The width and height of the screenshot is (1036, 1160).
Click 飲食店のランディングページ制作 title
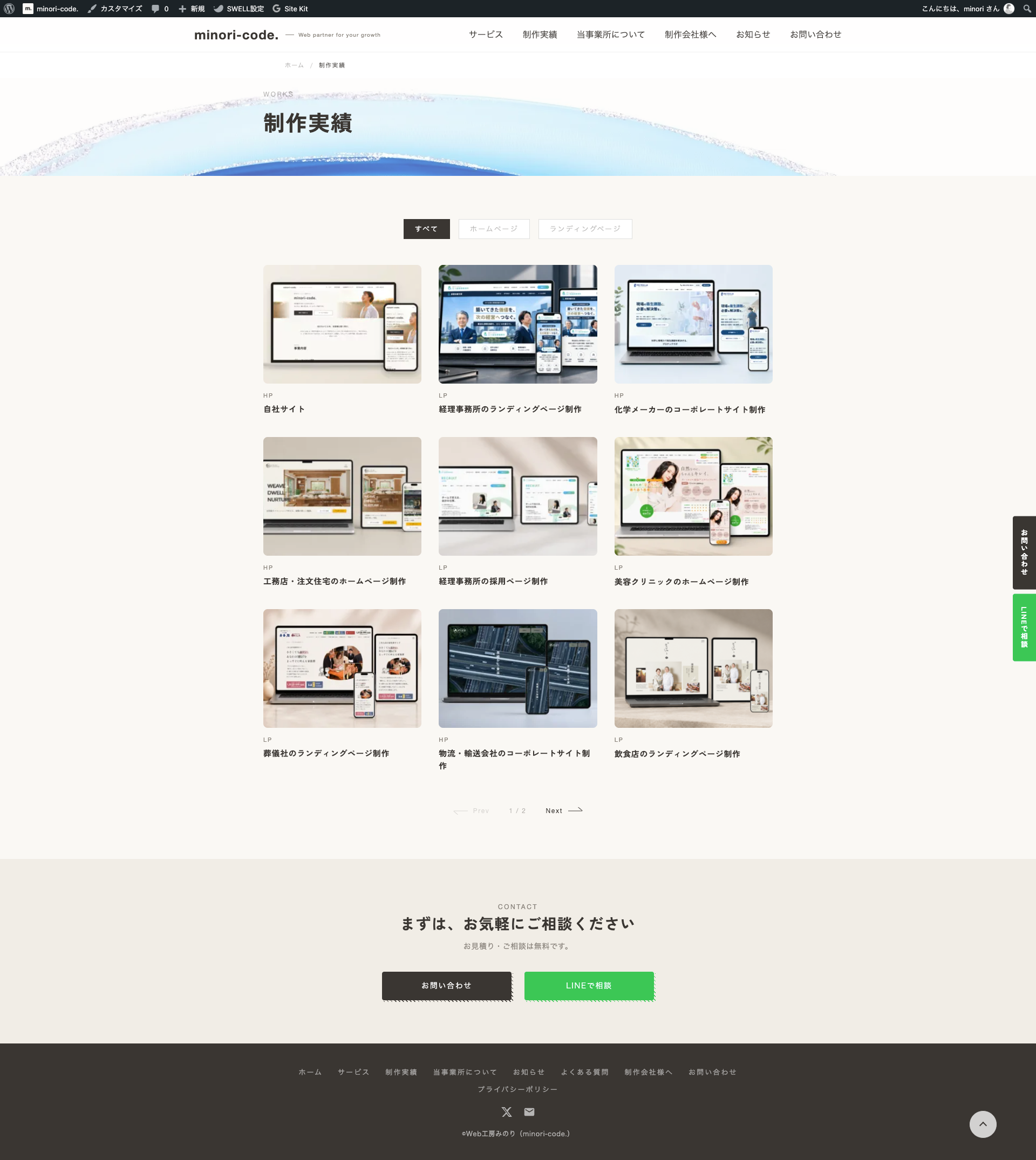(x=677, y=754)
